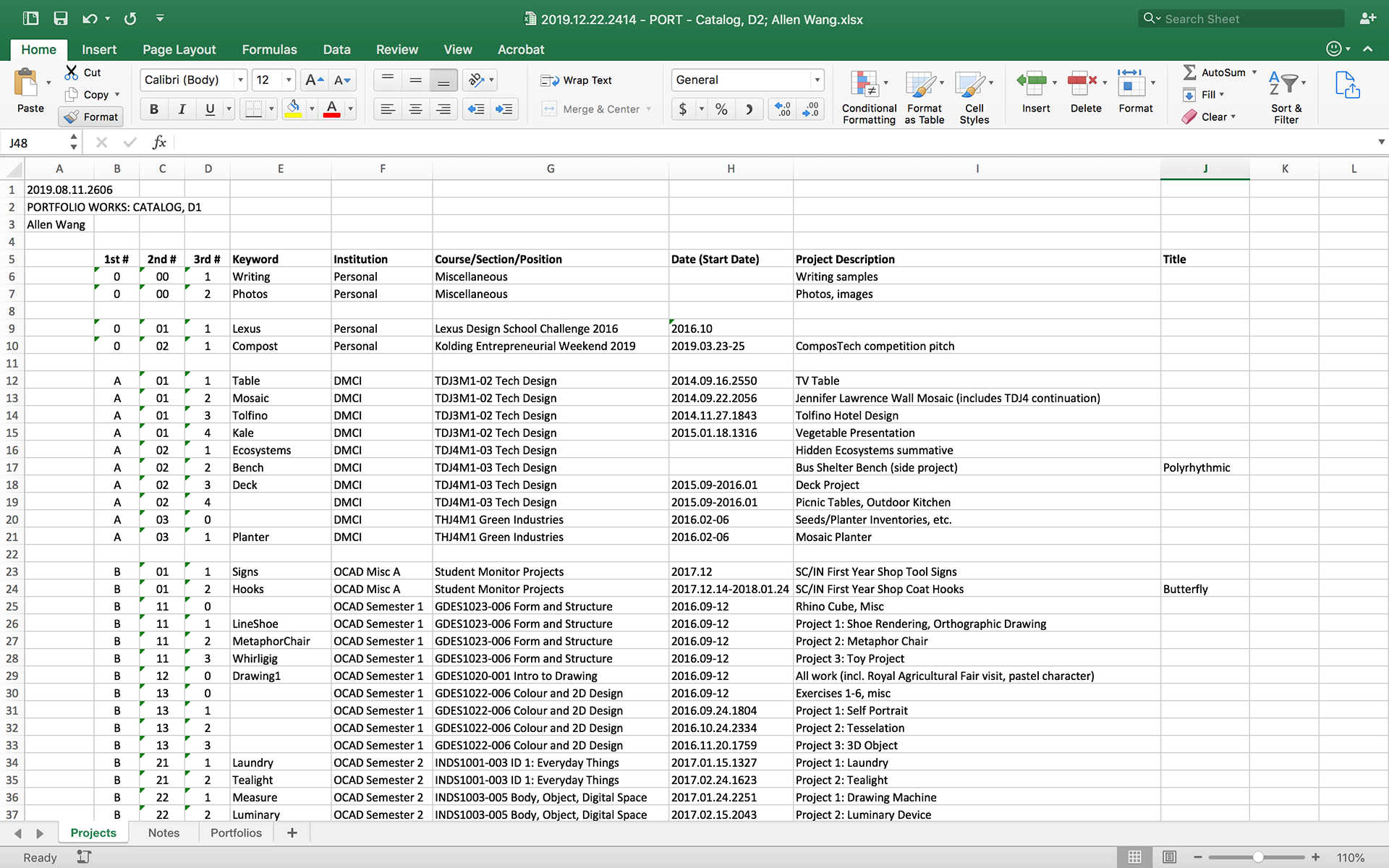Switch to the Portfolios sheet tab
1389x868 pixels.
(236, 833)
